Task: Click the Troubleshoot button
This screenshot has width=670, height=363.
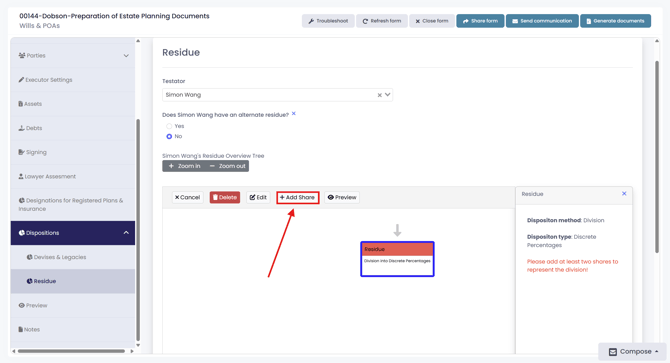Action: [328, 21]
